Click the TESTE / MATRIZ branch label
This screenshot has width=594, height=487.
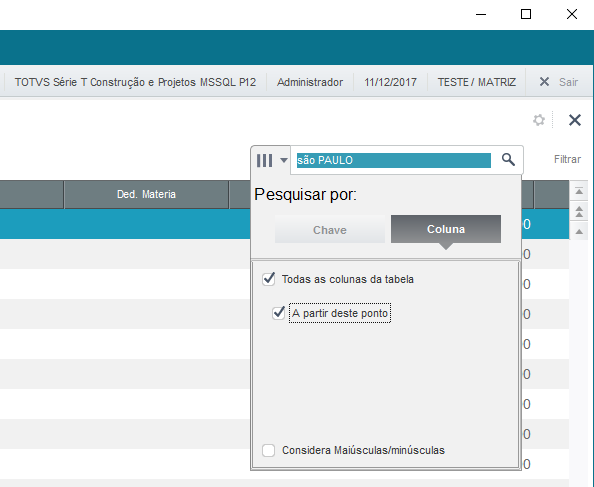tap(477, 82)
